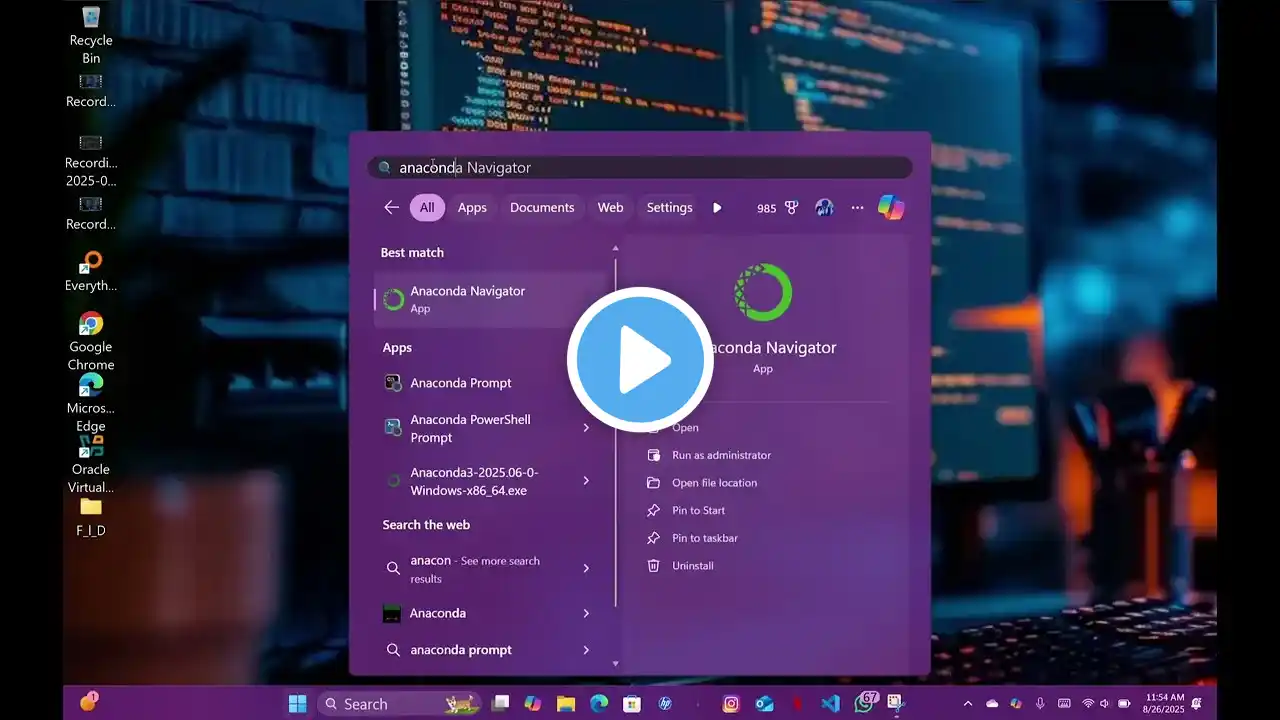Click the search results scroll-down arrow

(x=615, y=663)
